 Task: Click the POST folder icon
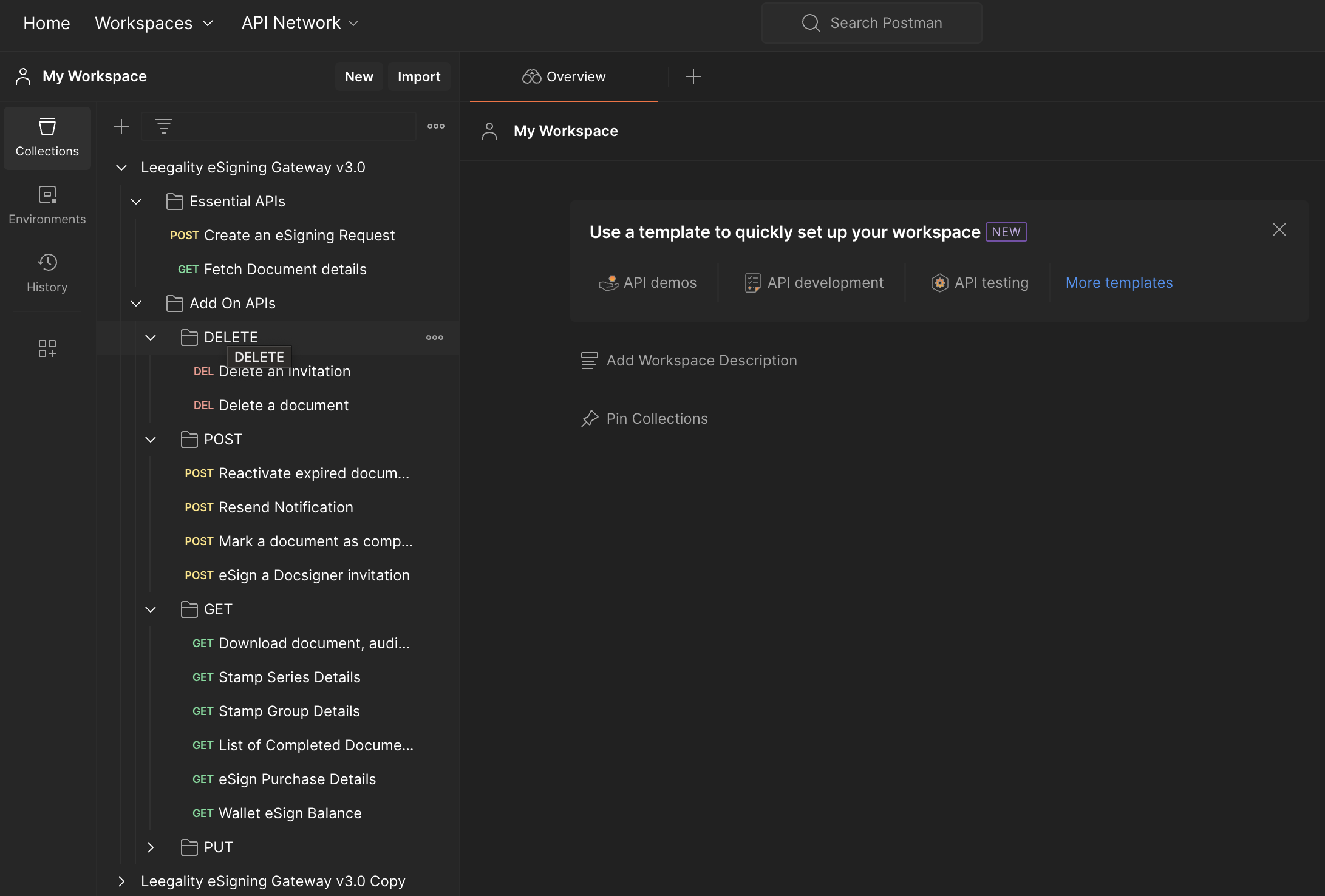coord(189,440)
